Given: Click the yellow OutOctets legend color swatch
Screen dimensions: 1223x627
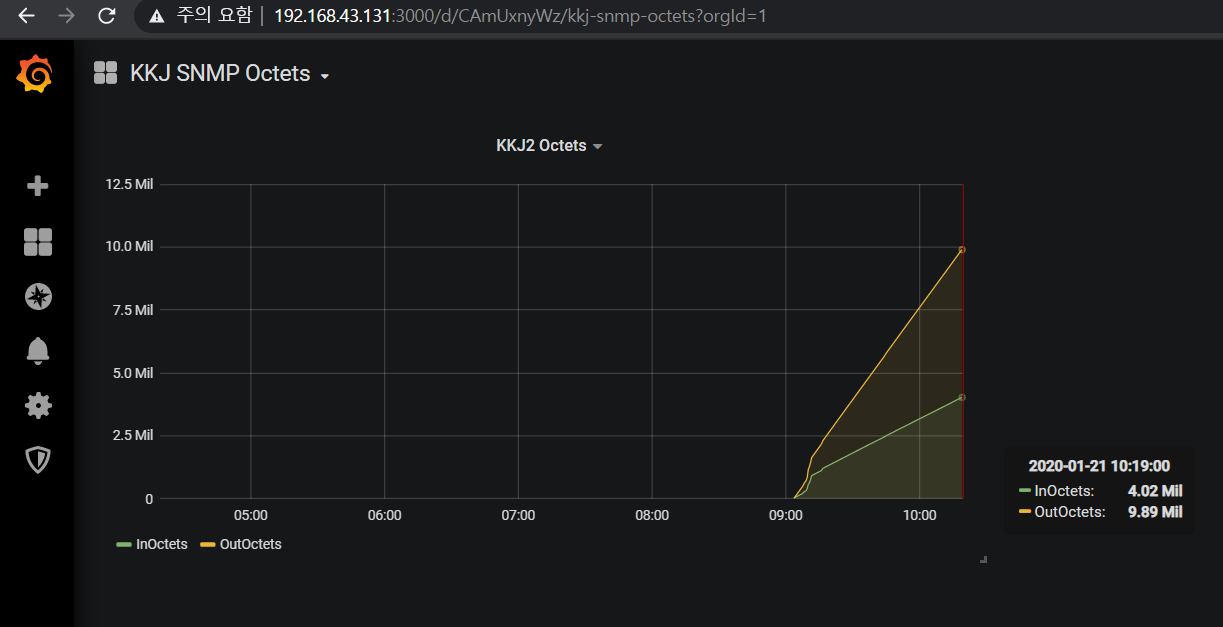Looking at the screenshot, I should pyautogui.click(x=207, y=545).
